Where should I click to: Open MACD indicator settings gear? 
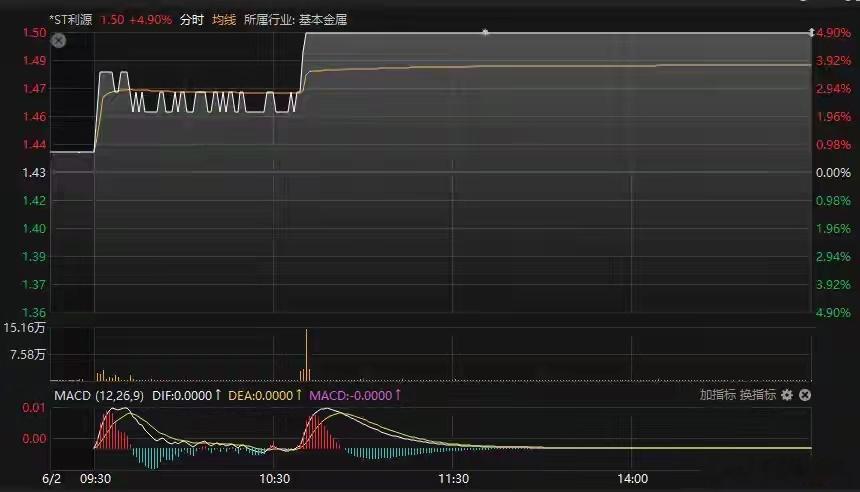787,395
